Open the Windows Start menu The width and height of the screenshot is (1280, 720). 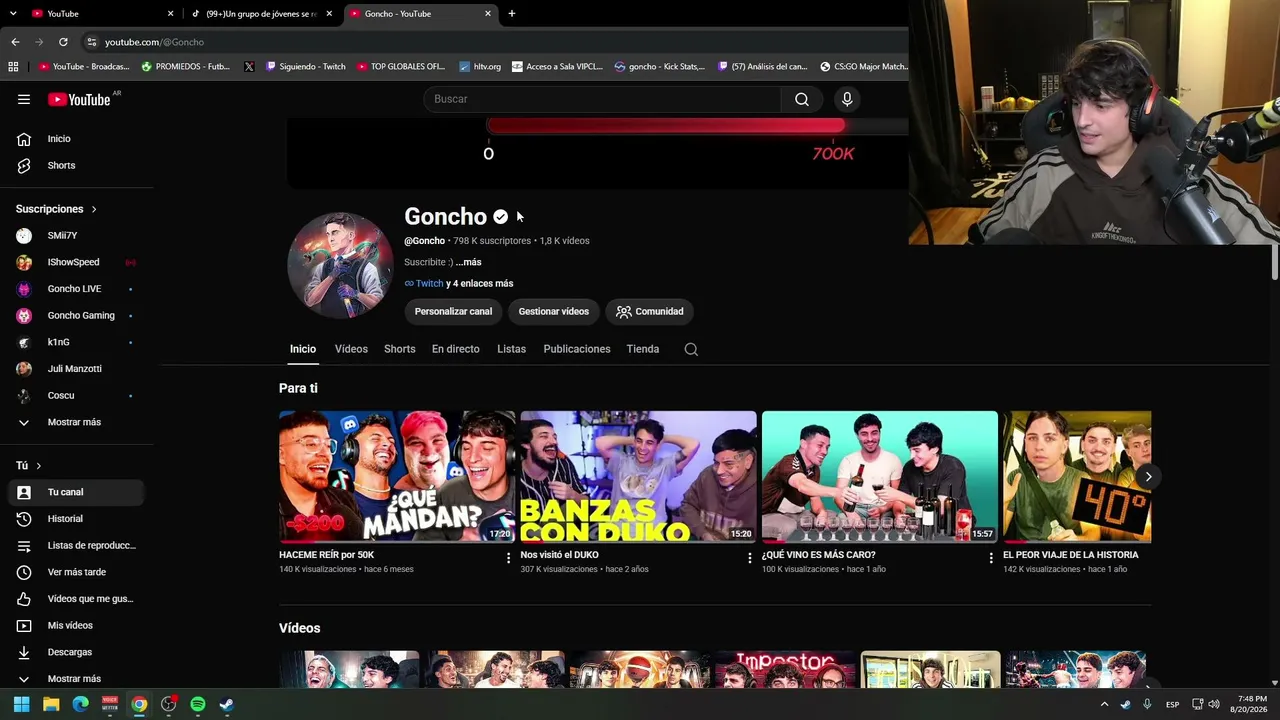[21, 704]
